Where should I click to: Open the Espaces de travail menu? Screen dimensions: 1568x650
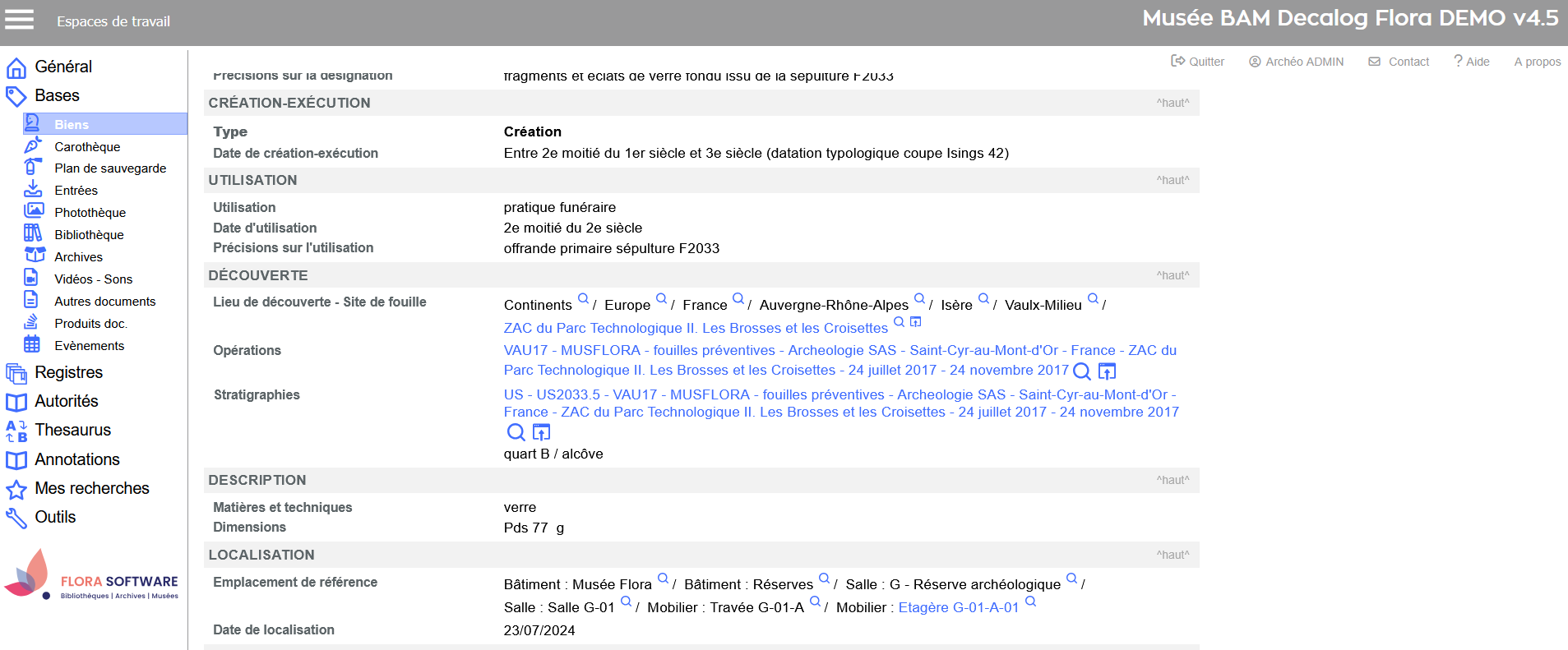[x=113, y=21]
